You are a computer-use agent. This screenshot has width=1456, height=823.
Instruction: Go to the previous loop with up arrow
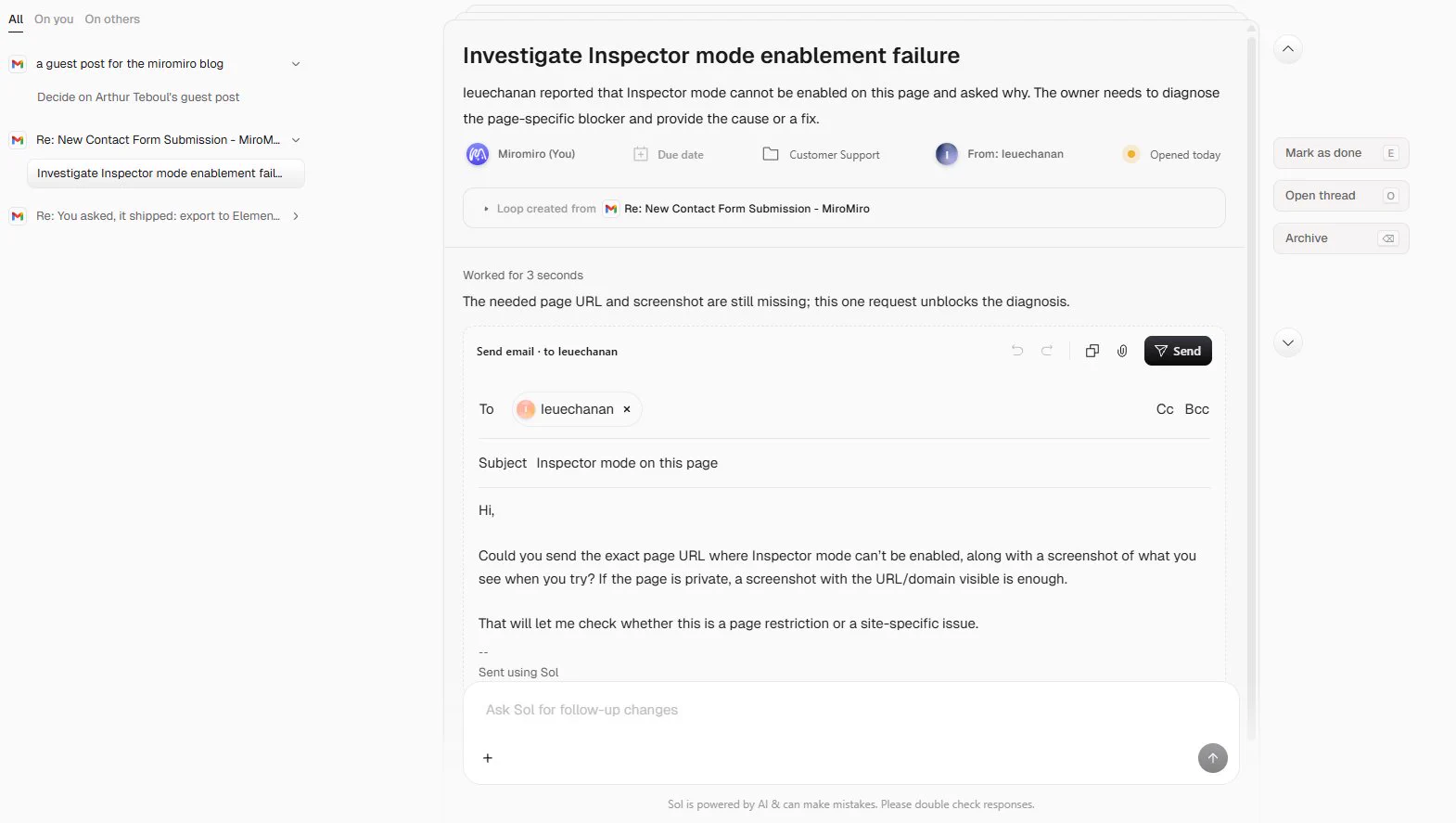pos(1288,49)
